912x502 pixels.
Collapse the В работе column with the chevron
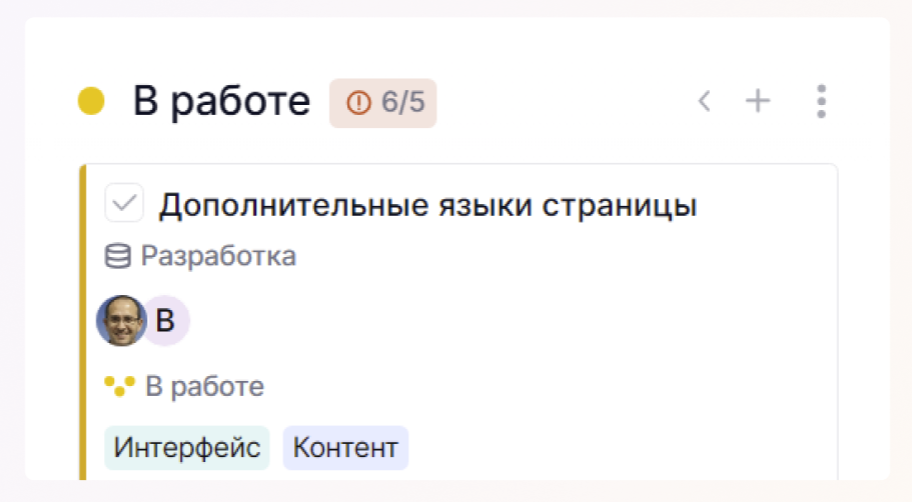[x=704, y=101]
